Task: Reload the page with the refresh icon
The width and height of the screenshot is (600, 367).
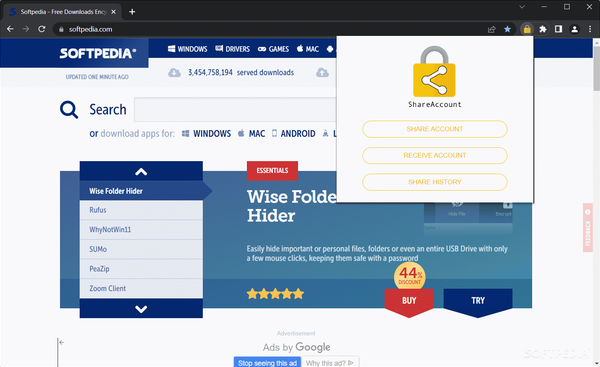Action: point(42,29)
